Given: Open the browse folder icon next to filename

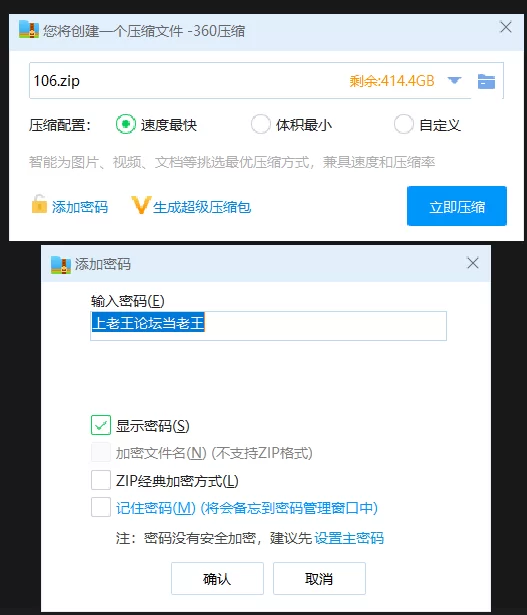Looking at the screenshot, I should pyautogui.click(x=486, y=82).
